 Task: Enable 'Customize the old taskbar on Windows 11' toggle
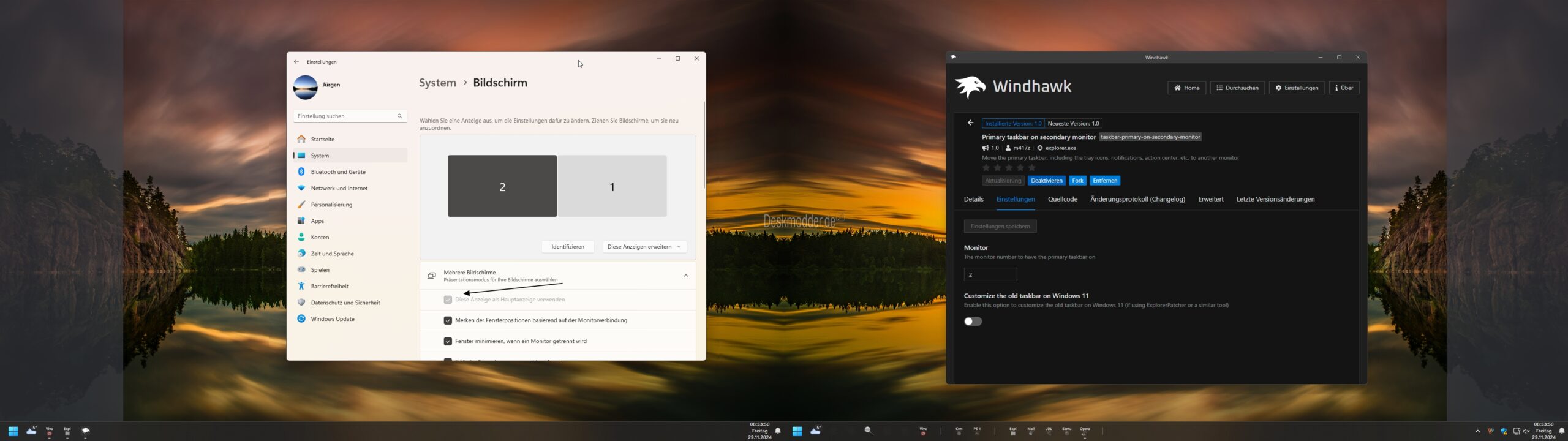(x=973, y=322)
